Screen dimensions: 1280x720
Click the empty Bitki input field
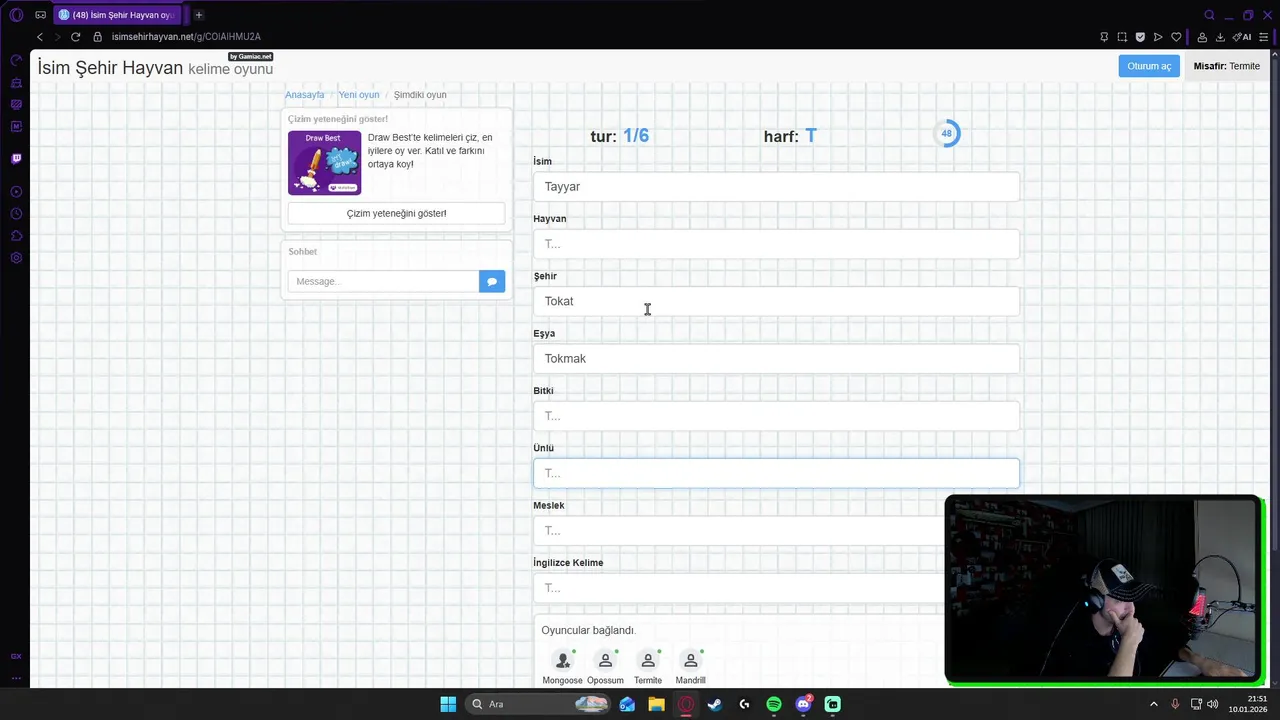point(776,416)
